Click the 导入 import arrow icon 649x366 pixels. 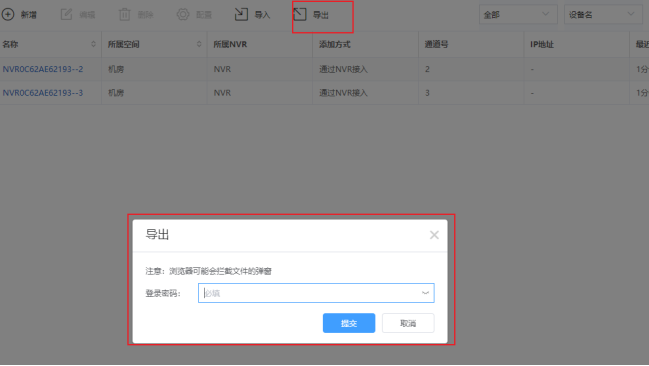tap(241, 14)
